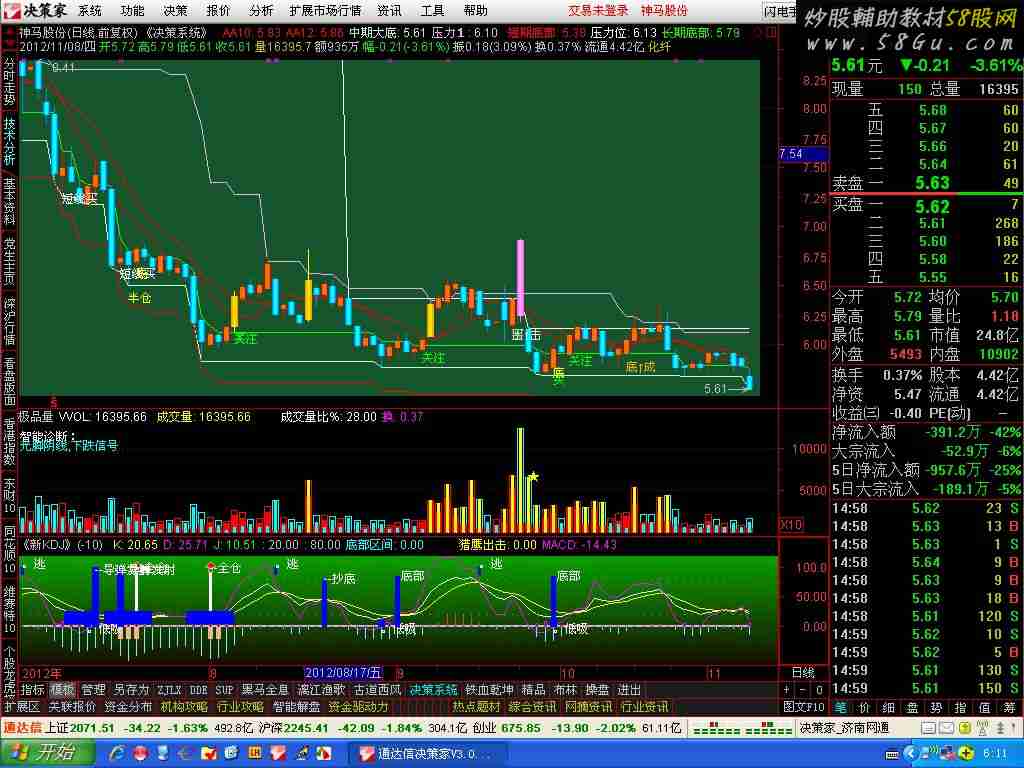Image resolution: width=1024 pixels, height=768 pixels.
Task: Open the envelope message icon in status bar
Action: pos(946,728)
